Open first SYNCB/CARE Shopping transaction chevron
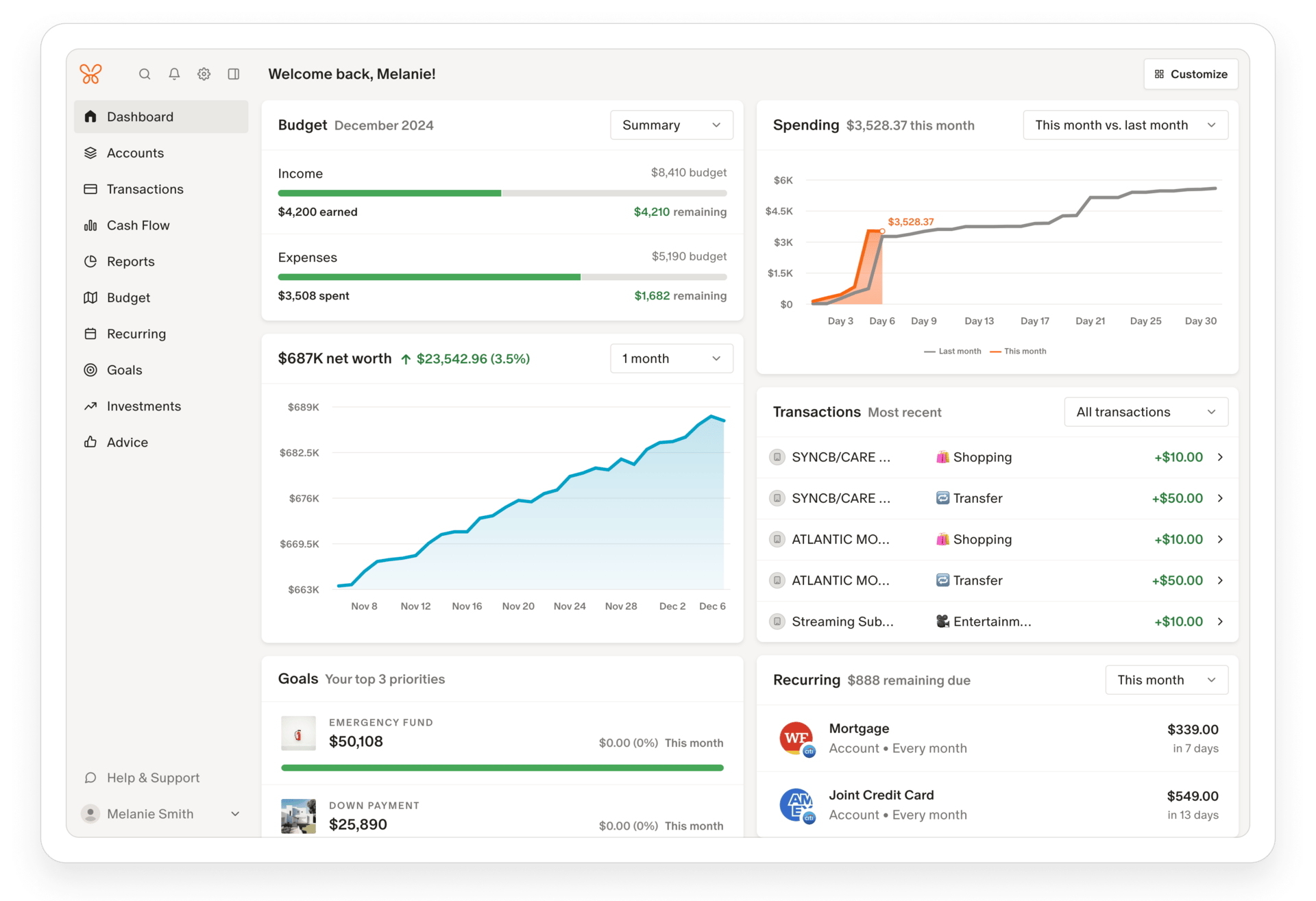 (x=1220, y=457)
